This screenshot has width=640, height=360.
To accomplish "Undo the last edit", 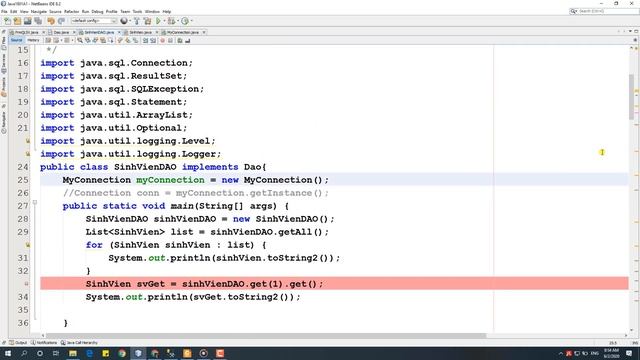I will point(51,21).
